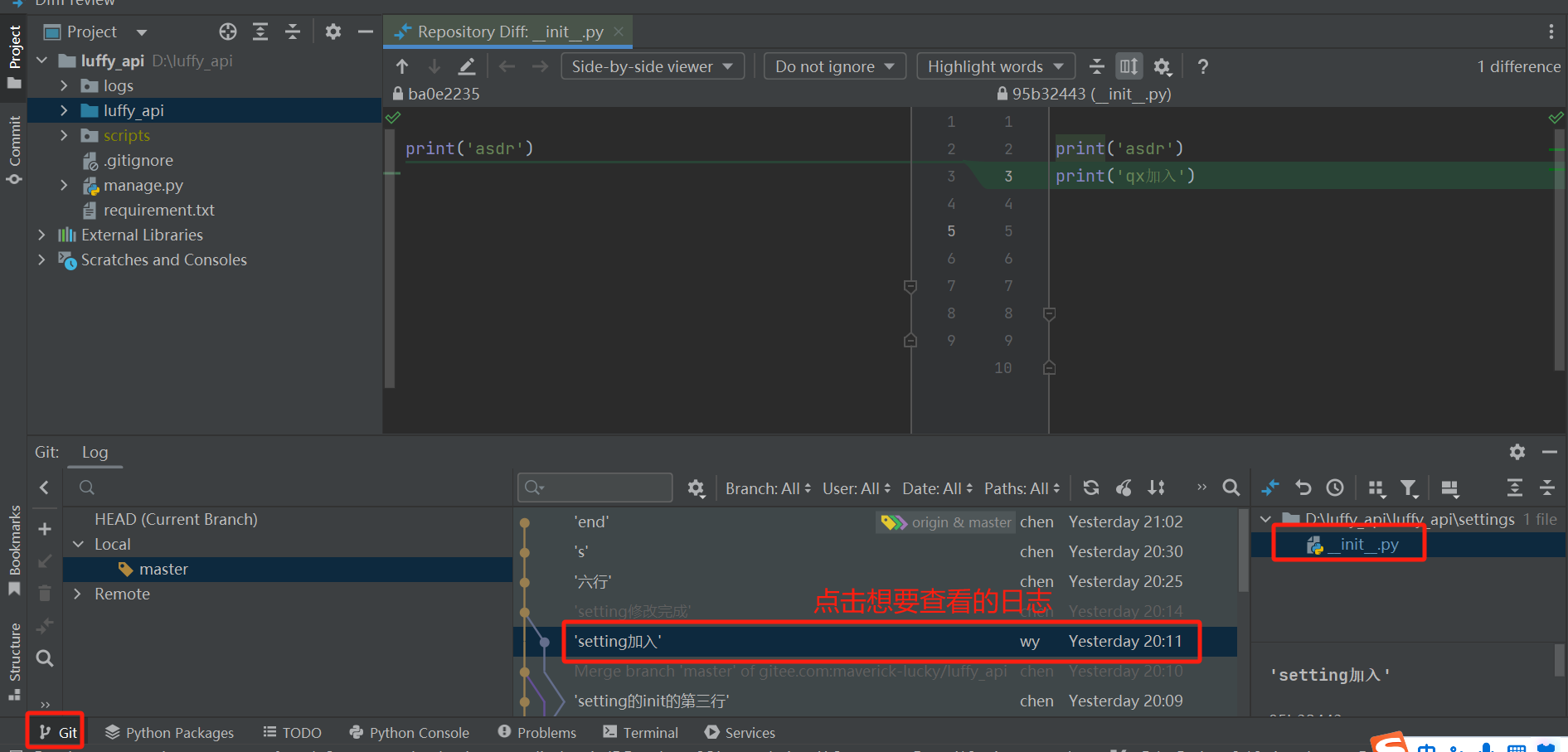
Task: Expand the Remote branches node
Action: [x=78, y=594]
